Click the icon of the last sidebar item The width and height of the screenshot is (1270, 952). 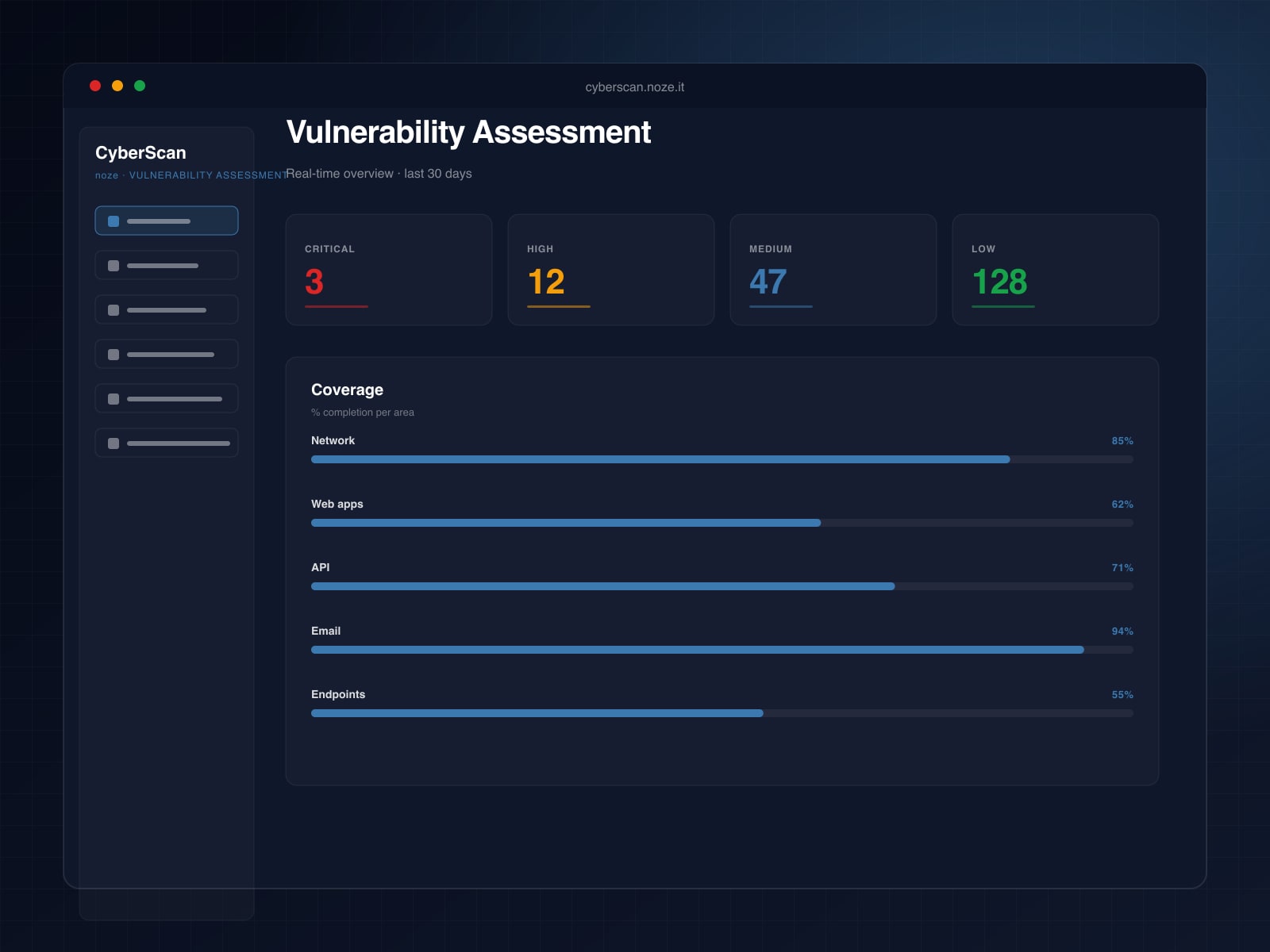pyautogui.click(x=114, y=443)
